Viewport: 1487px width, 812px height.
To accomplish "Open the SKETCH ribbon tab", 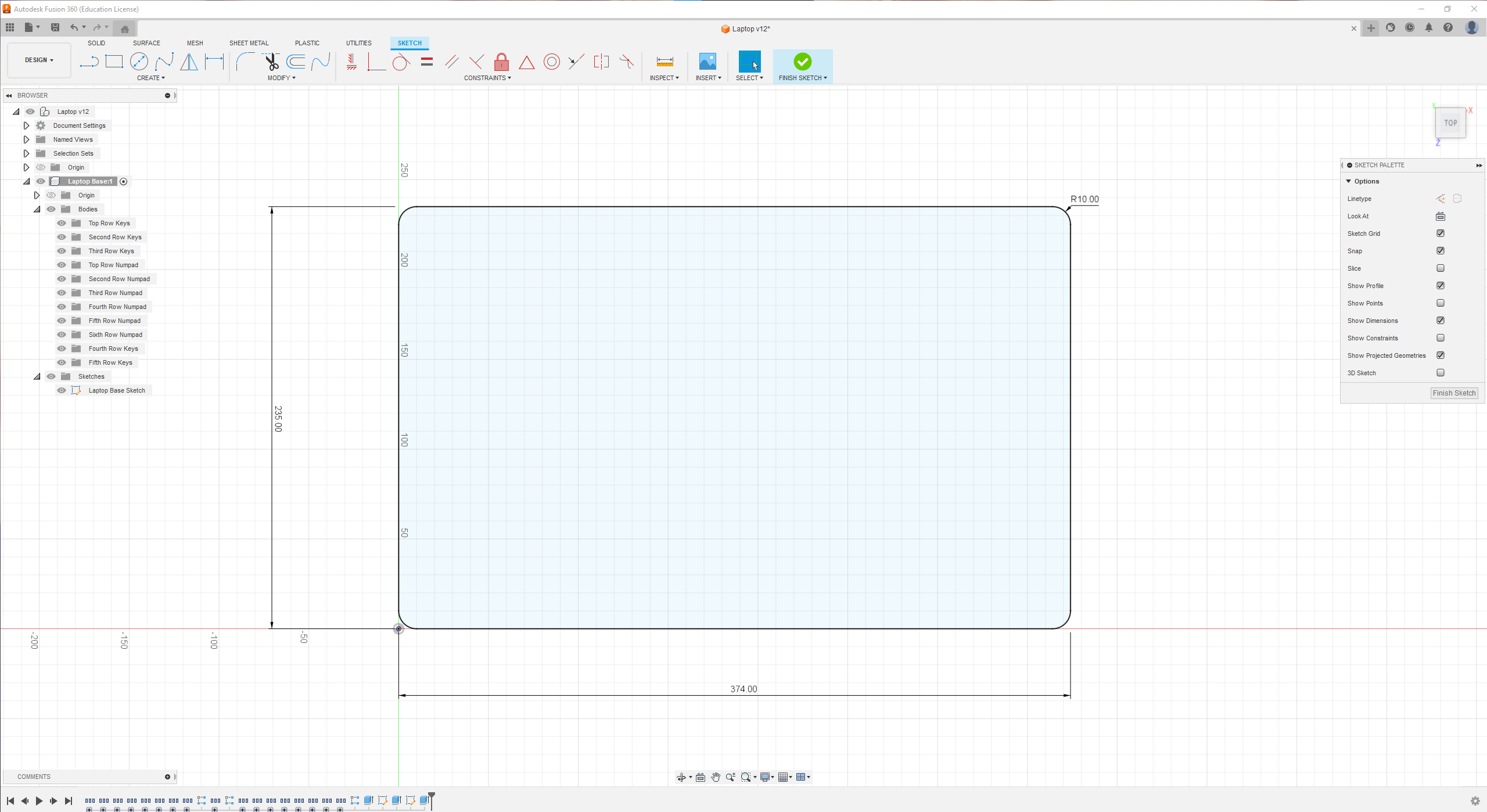I will [x=409, y=42].
